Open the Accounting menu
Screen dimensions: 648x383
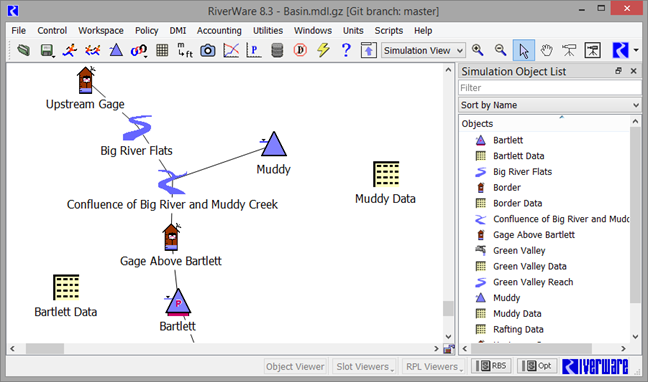coord(219,31)
